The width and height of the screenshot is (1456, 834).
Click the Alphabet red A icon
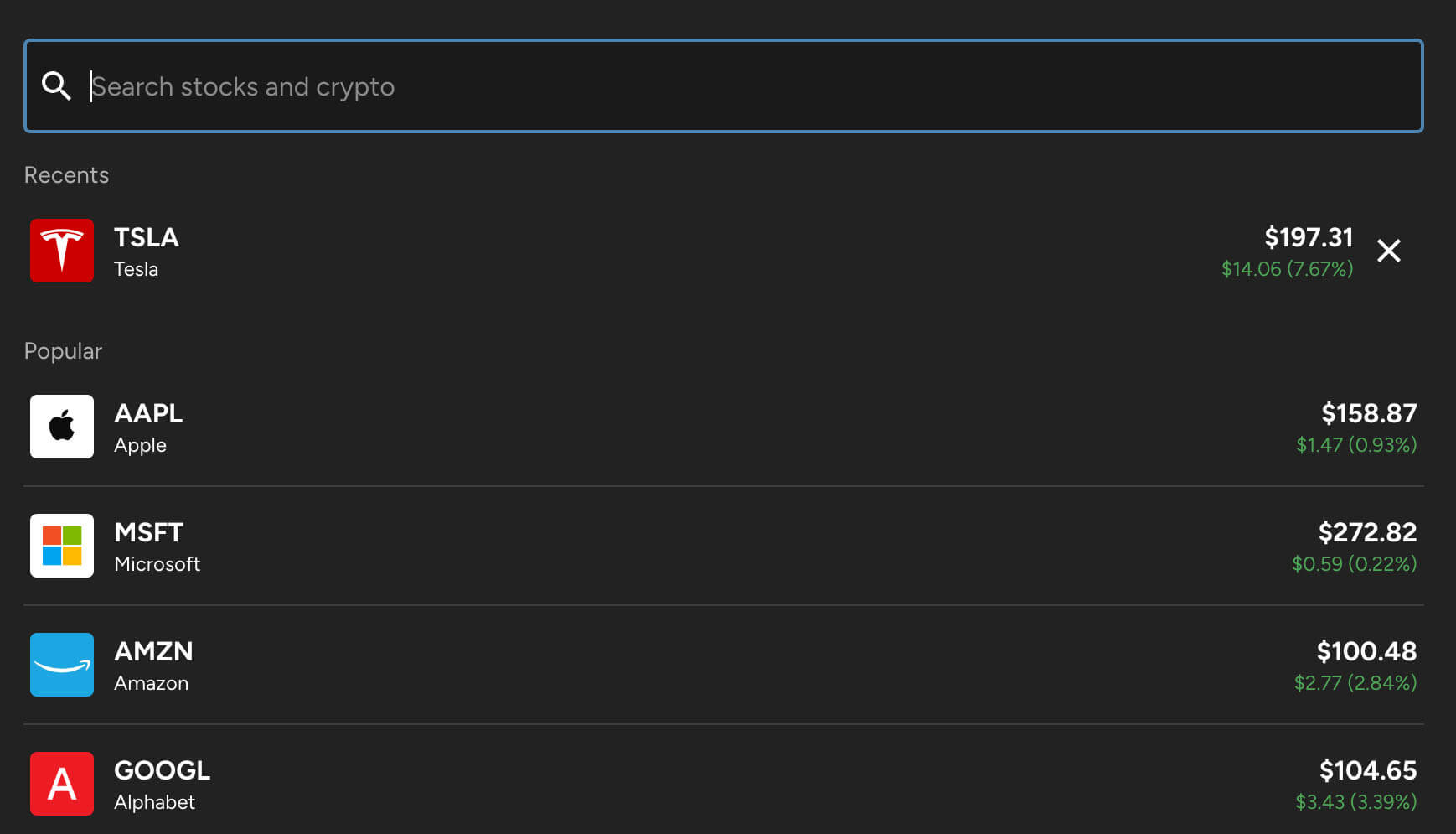pos(62,784)
